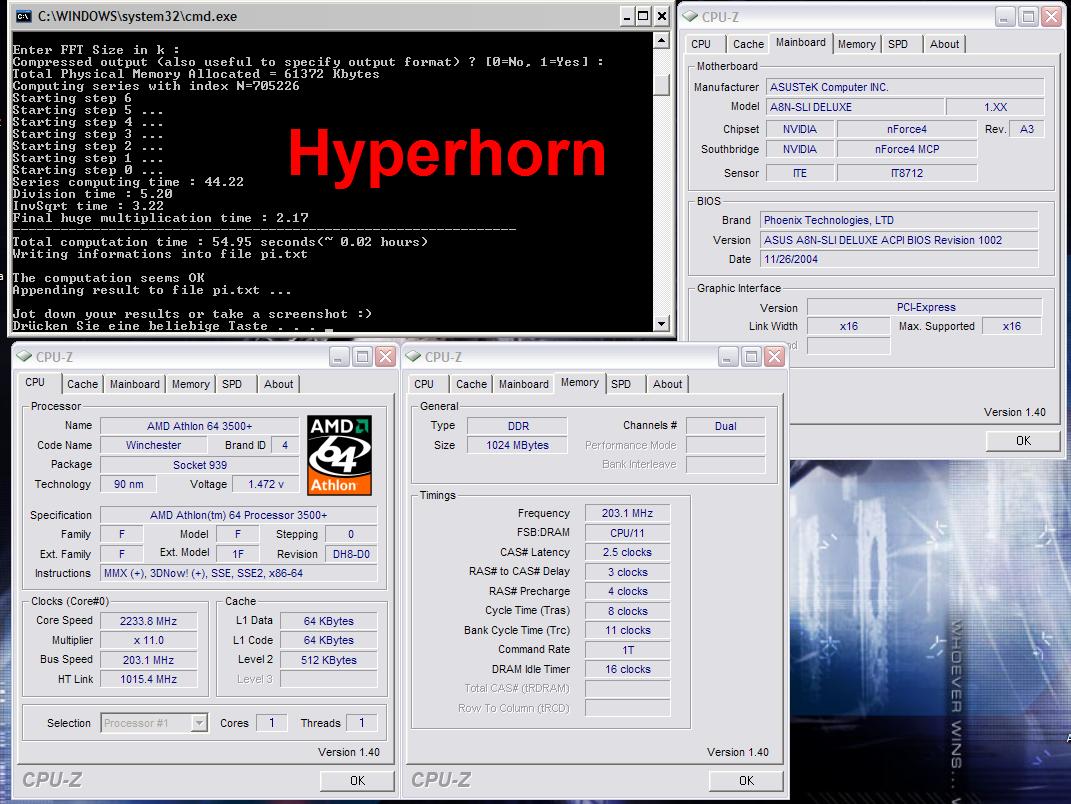
Task: Minimize the CPU-Z CPU tab window
Action: [339, 356]
